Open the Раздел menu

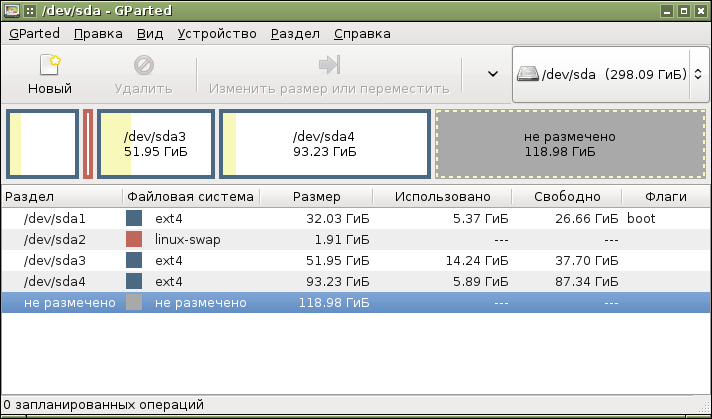tap(295, 34)
